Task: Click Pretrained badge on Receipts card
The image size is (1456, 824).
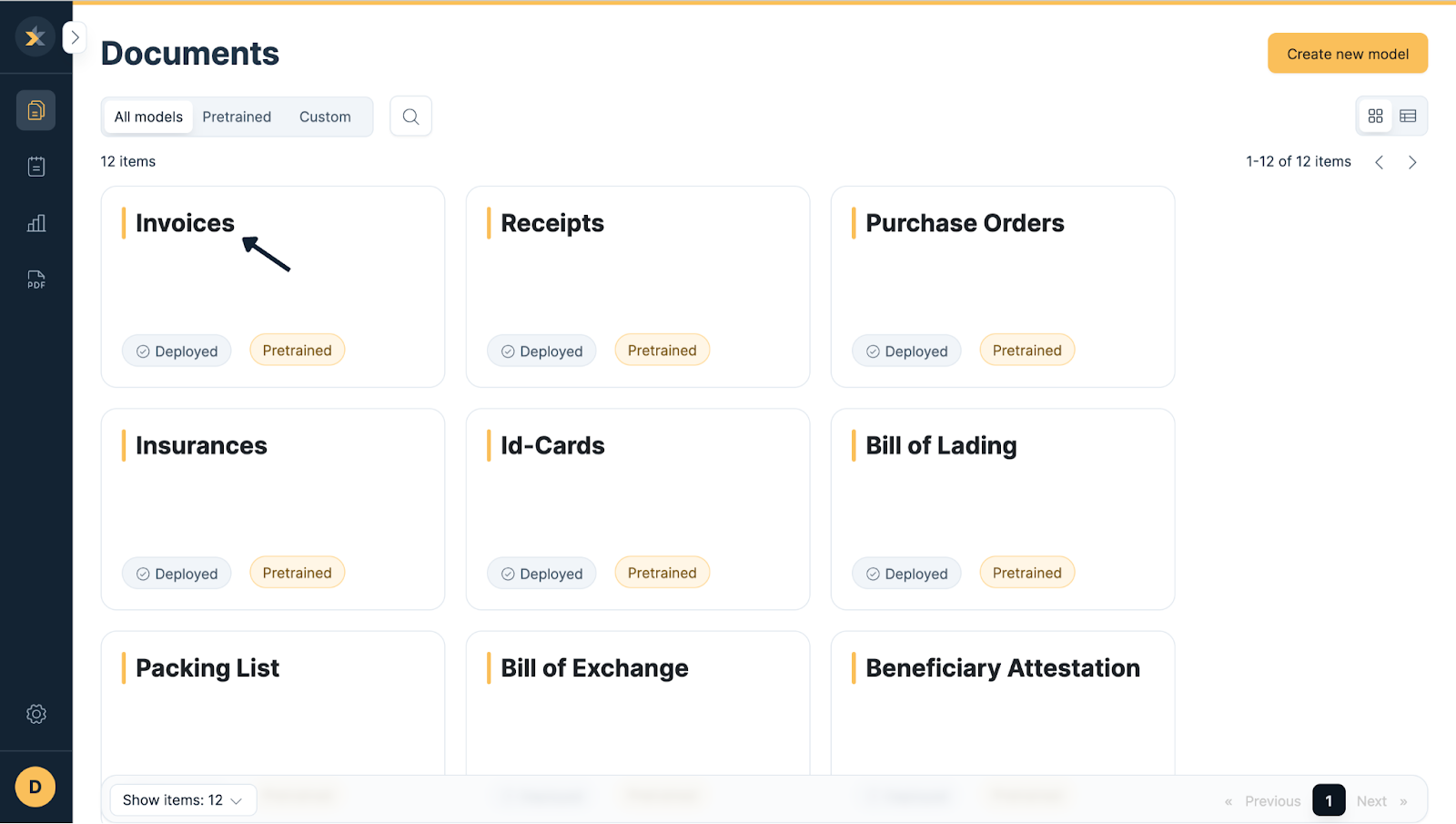Action: 662,351
